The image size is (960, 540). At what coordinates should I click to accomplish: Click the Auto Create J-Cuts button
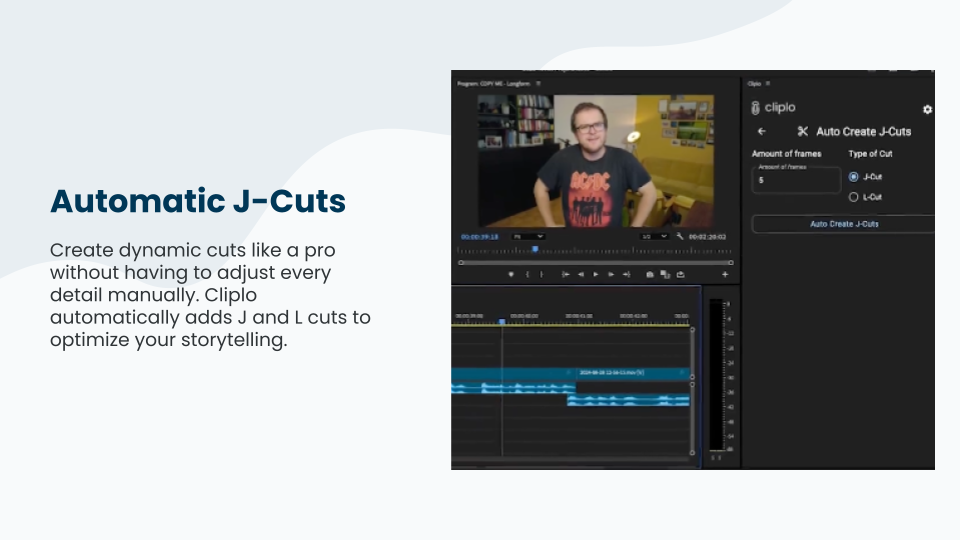[843, 224]
